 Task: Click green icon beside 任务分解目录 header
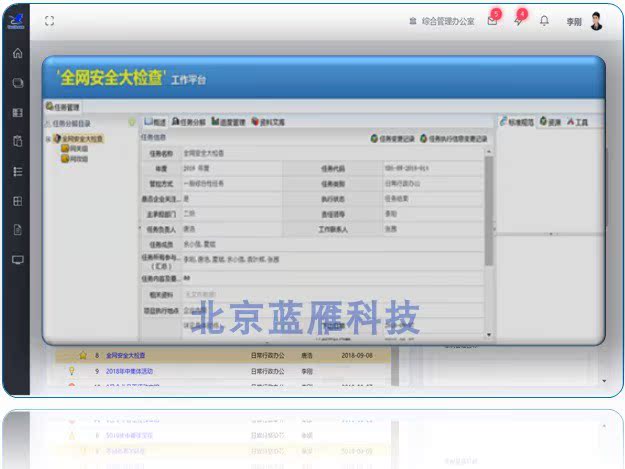click(132, 123)
